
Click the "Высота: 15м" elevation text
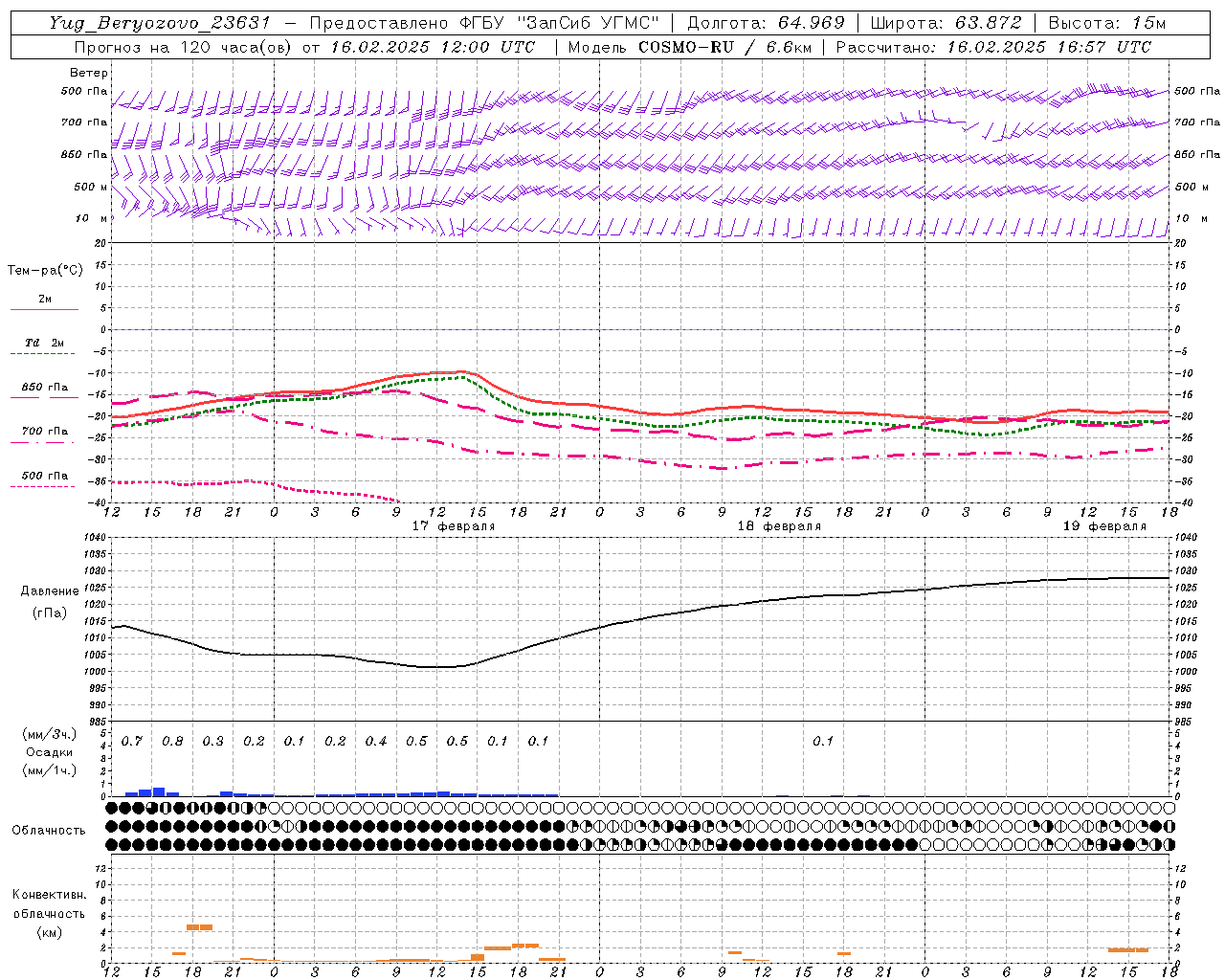[x=1107, y=23]
